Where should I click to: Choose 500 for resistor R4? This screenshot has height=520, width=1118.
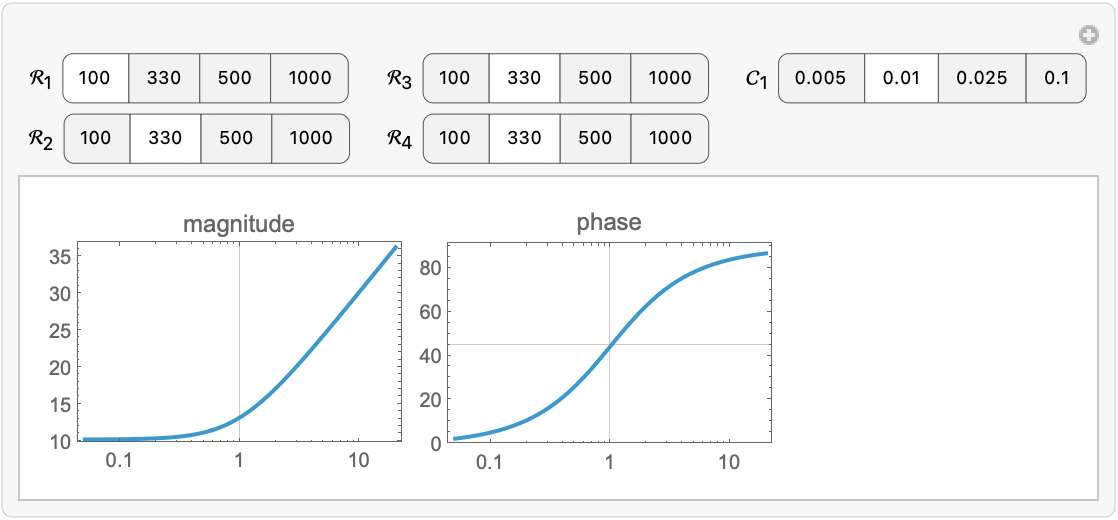595,138
